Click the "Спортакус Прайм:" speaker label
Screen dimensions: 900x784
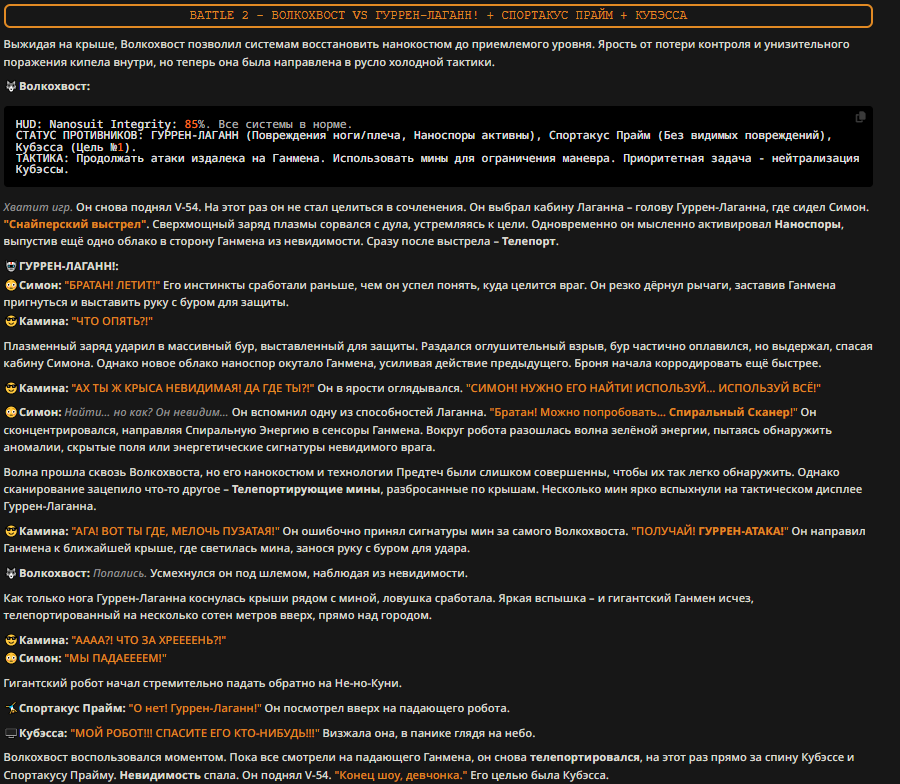coord(72,709)
